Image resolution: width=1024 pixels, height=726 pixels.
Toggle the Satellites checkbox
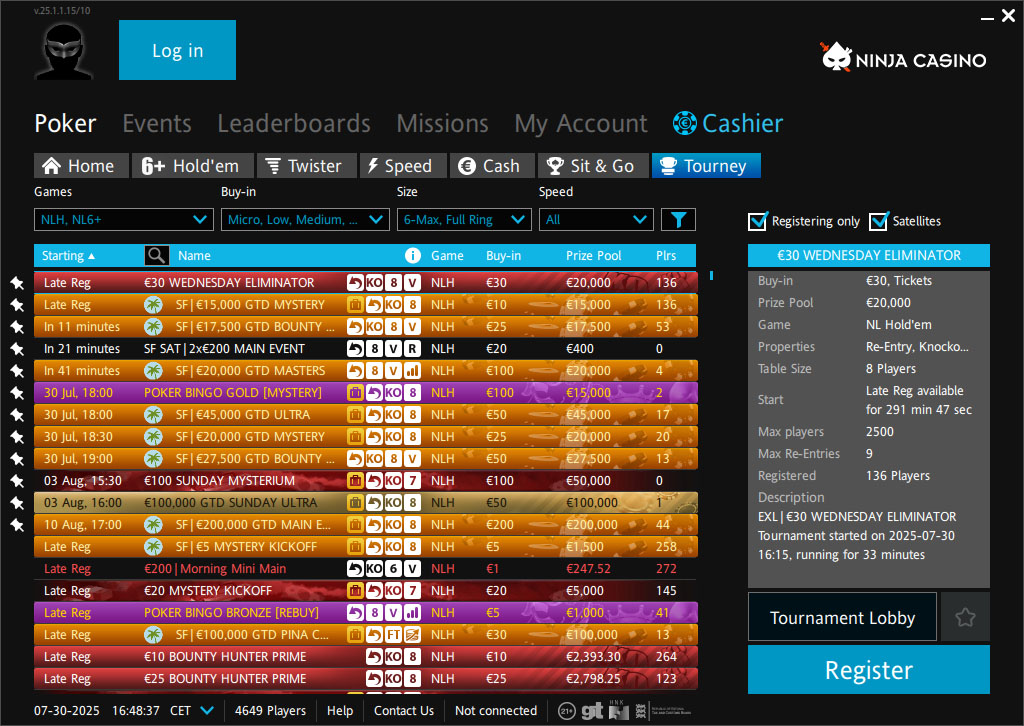tap(878, 221)
